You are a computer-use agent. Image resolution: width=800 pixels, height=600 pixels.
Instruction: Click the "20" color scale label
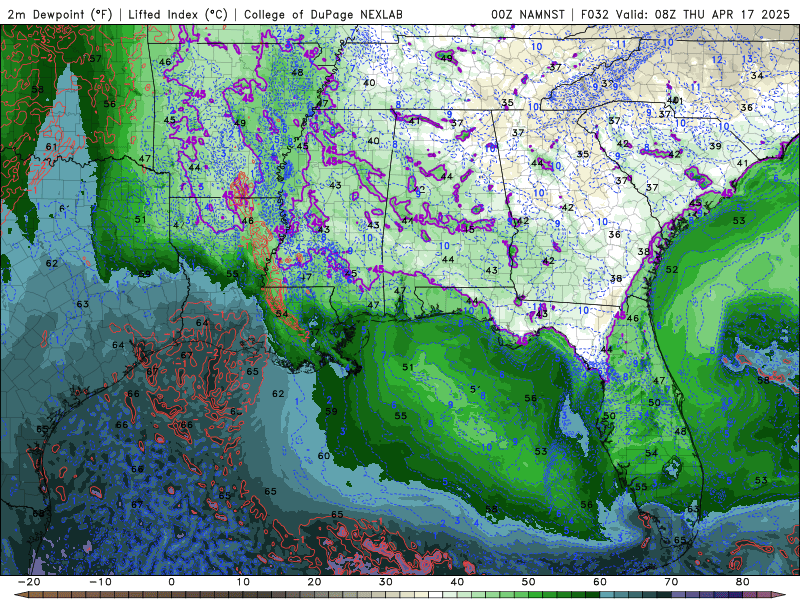[x=314, y=582]
